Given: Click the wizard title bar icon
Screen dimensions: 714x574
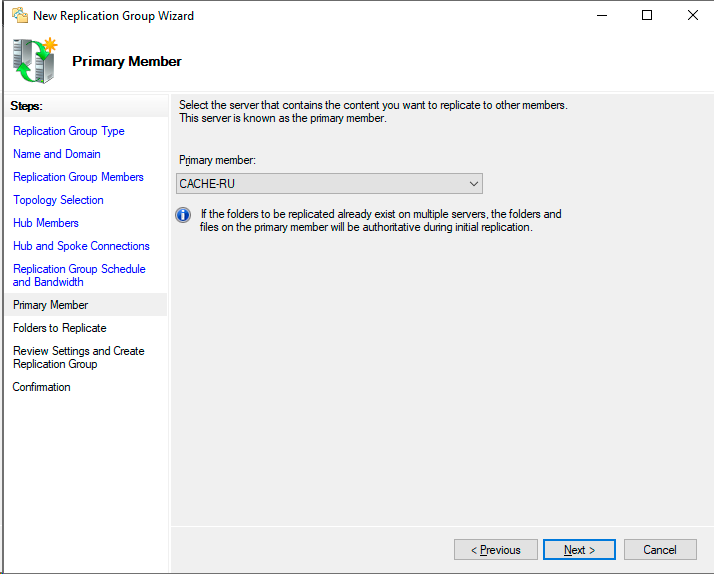Looking at the screenshot, I should [x=18, y=15].
